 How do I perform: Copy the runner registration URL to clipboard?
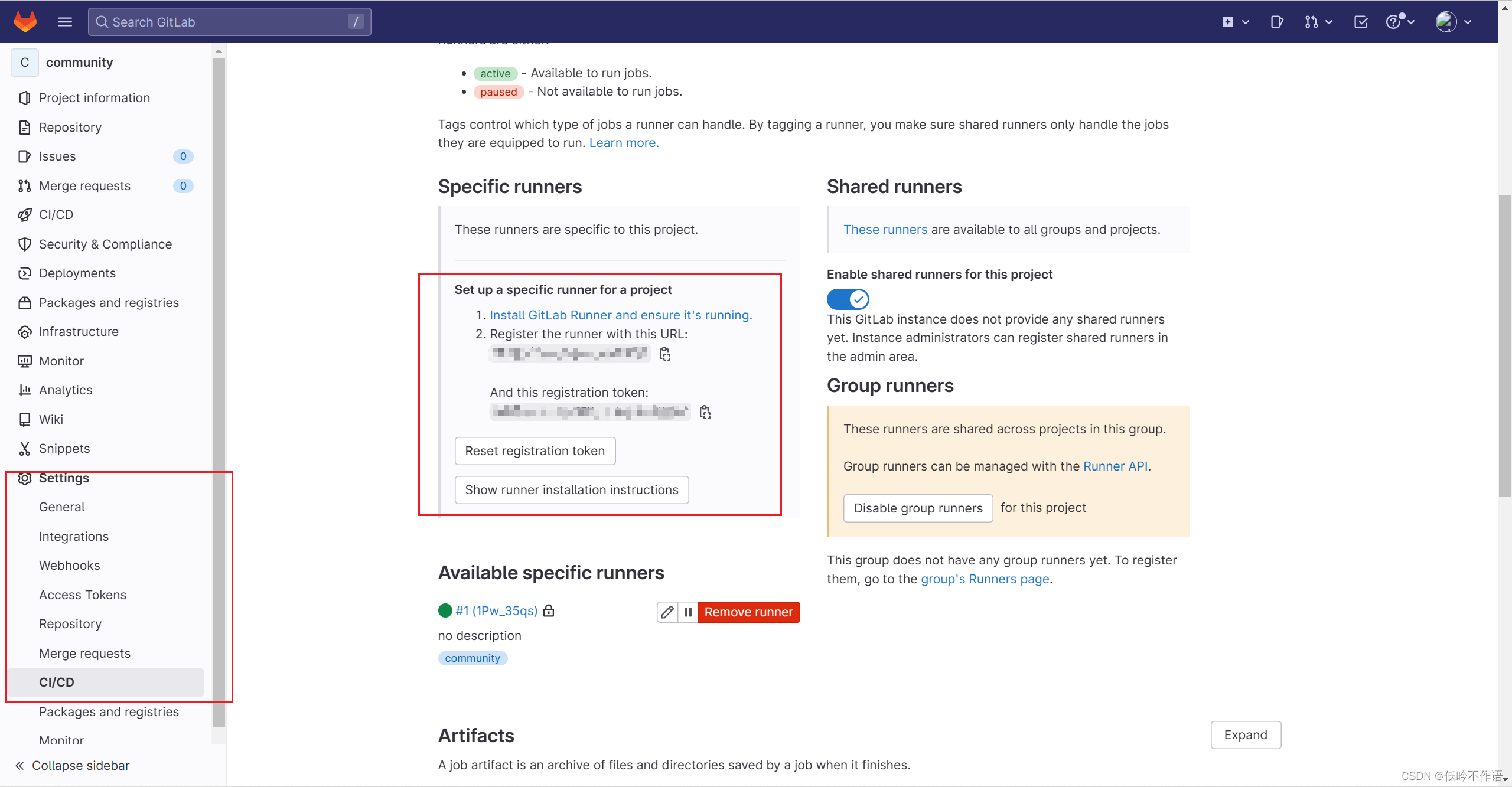click(x=664, y=353)
